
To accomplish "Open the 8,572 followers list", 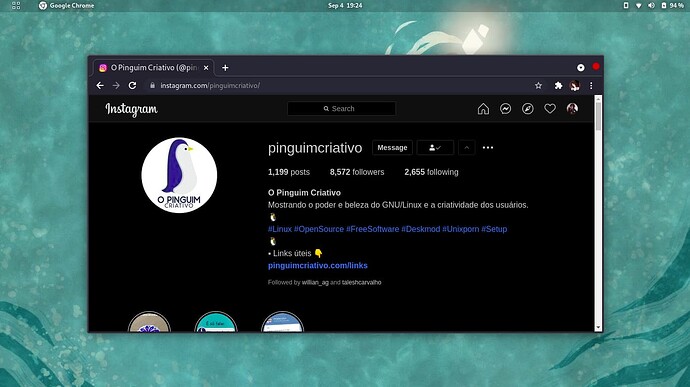I will (357, 172).
